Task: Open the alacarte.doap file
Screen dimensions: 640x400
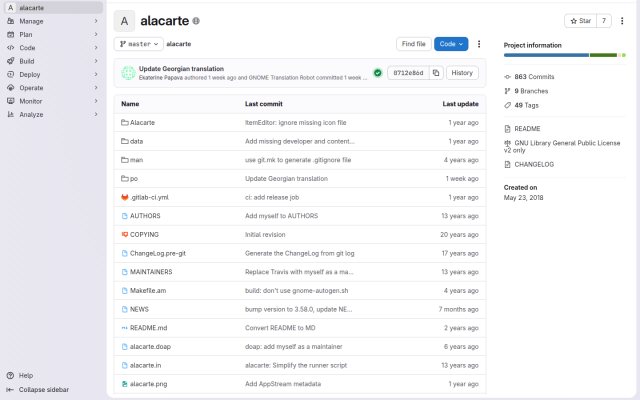Action: [150, 347]
